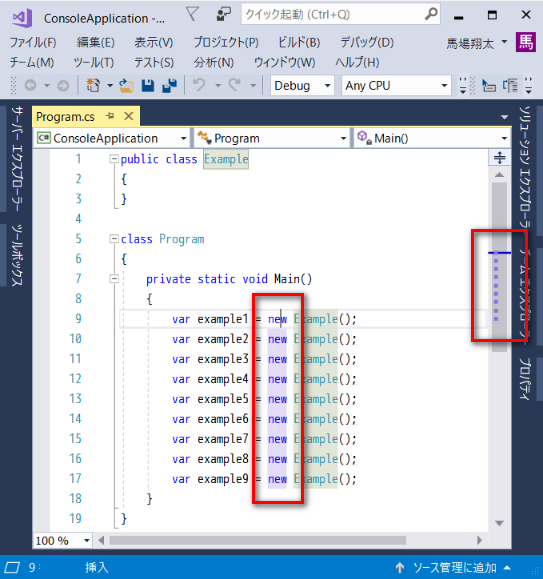Click the Redo arrow icon
The width and height of the screenshot is (543, 579).
(234, 85)
